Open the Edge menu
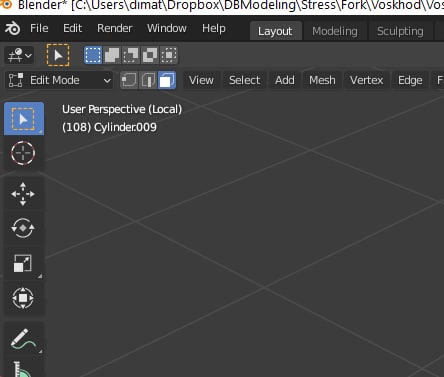Viewport: 444px width, 377px height. 410,80
